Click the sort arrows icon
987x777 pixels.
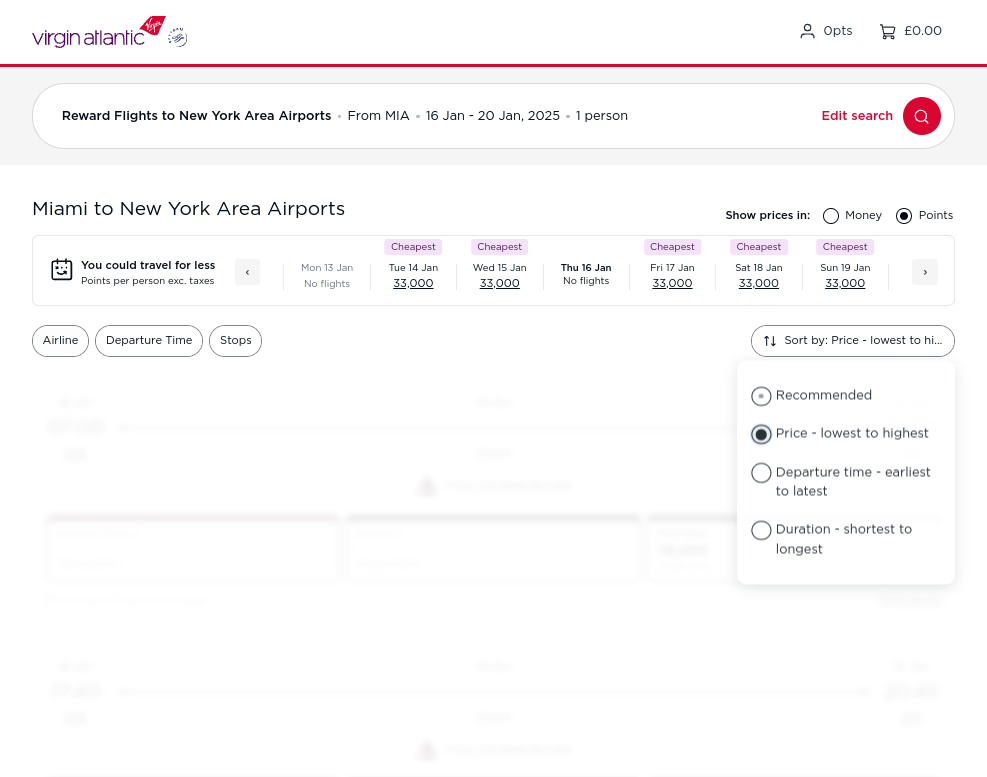(770, 341)
